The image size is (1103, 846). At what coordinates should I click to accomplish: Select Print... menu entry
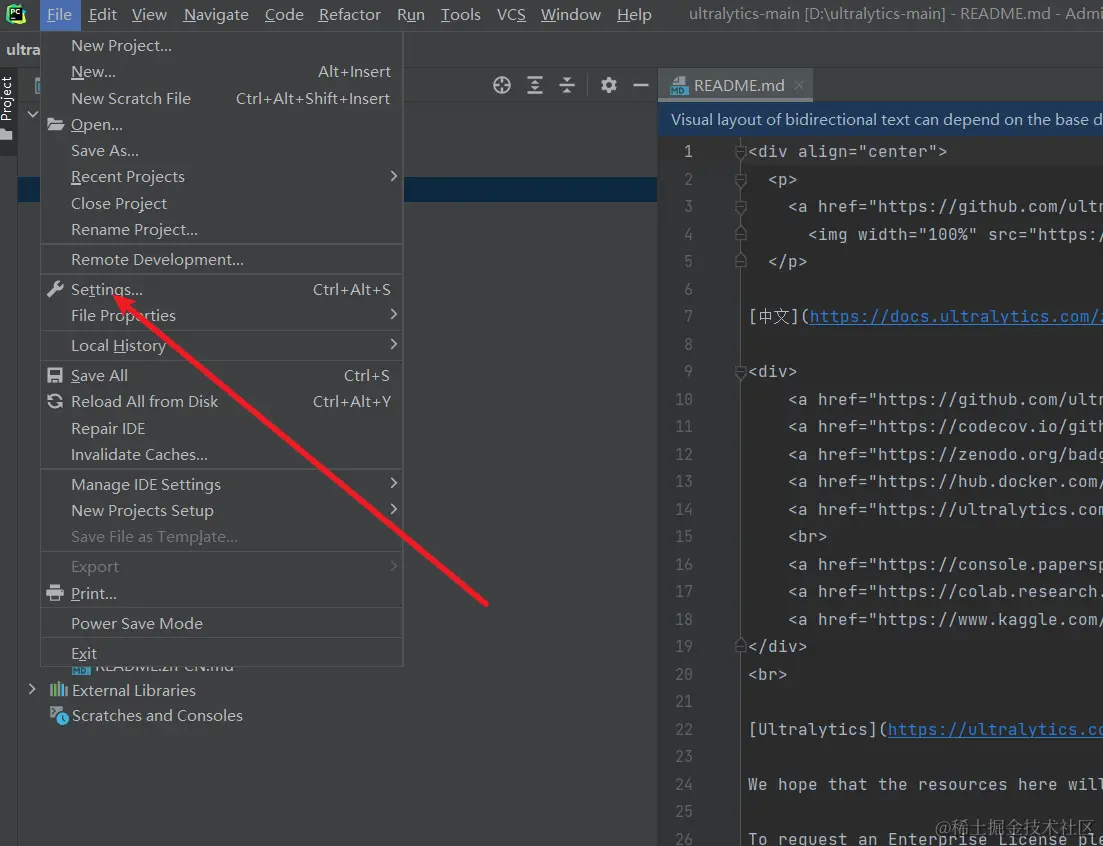[222, 594]
